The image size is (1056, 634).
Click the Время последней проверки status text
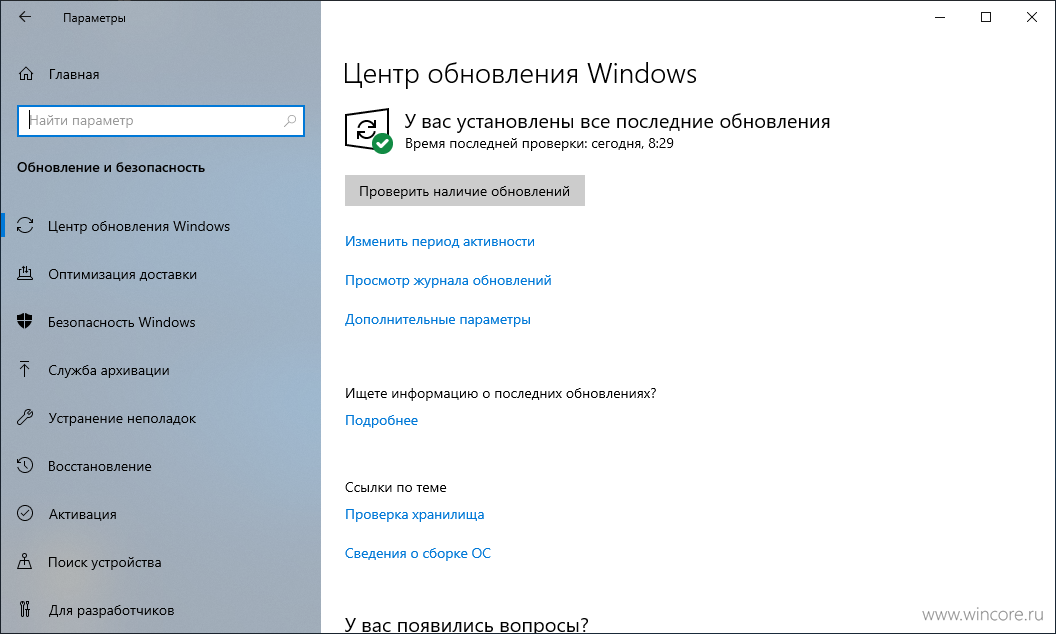(x=539, y=143)
